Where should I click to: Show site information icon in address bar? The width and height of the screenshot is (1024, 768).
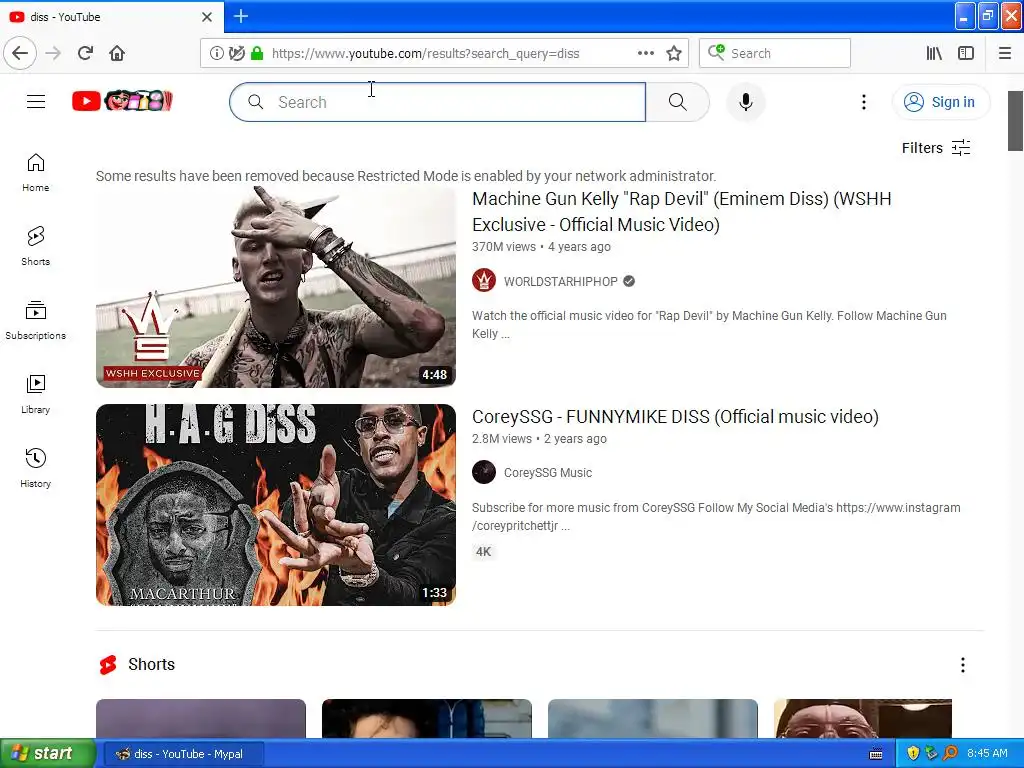pos(217,54)
